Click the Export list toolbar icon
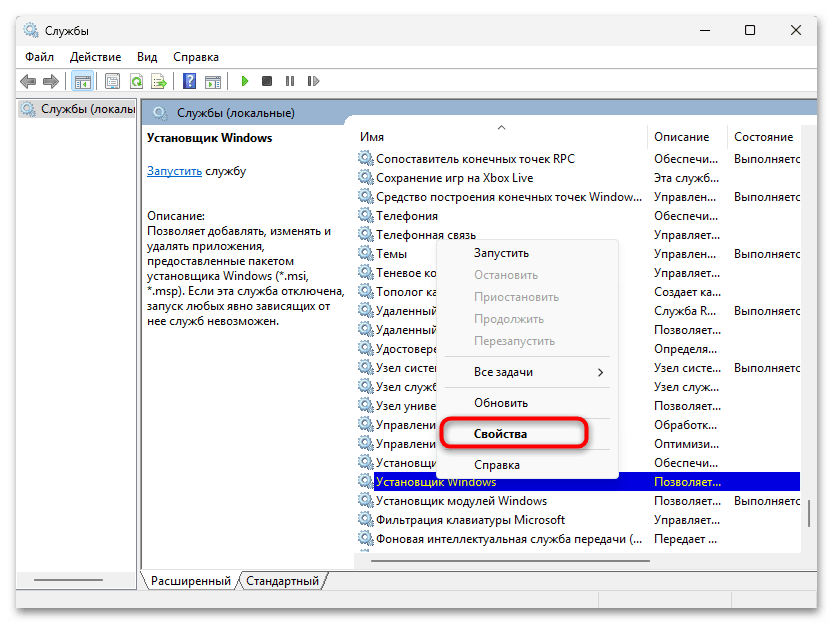 coord(159,81)
